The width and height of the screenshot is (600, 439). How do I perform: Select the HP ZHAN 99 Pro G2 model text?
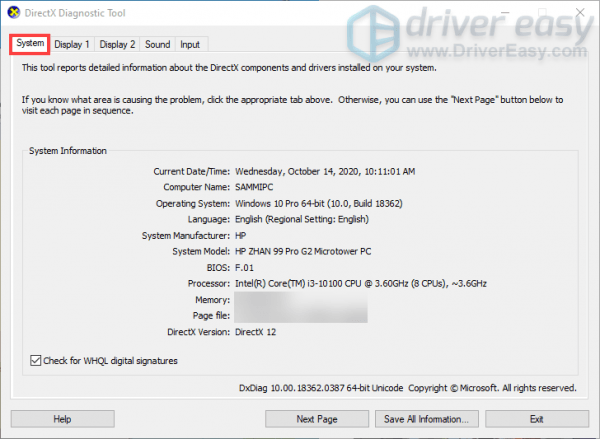tap(303, 251)
